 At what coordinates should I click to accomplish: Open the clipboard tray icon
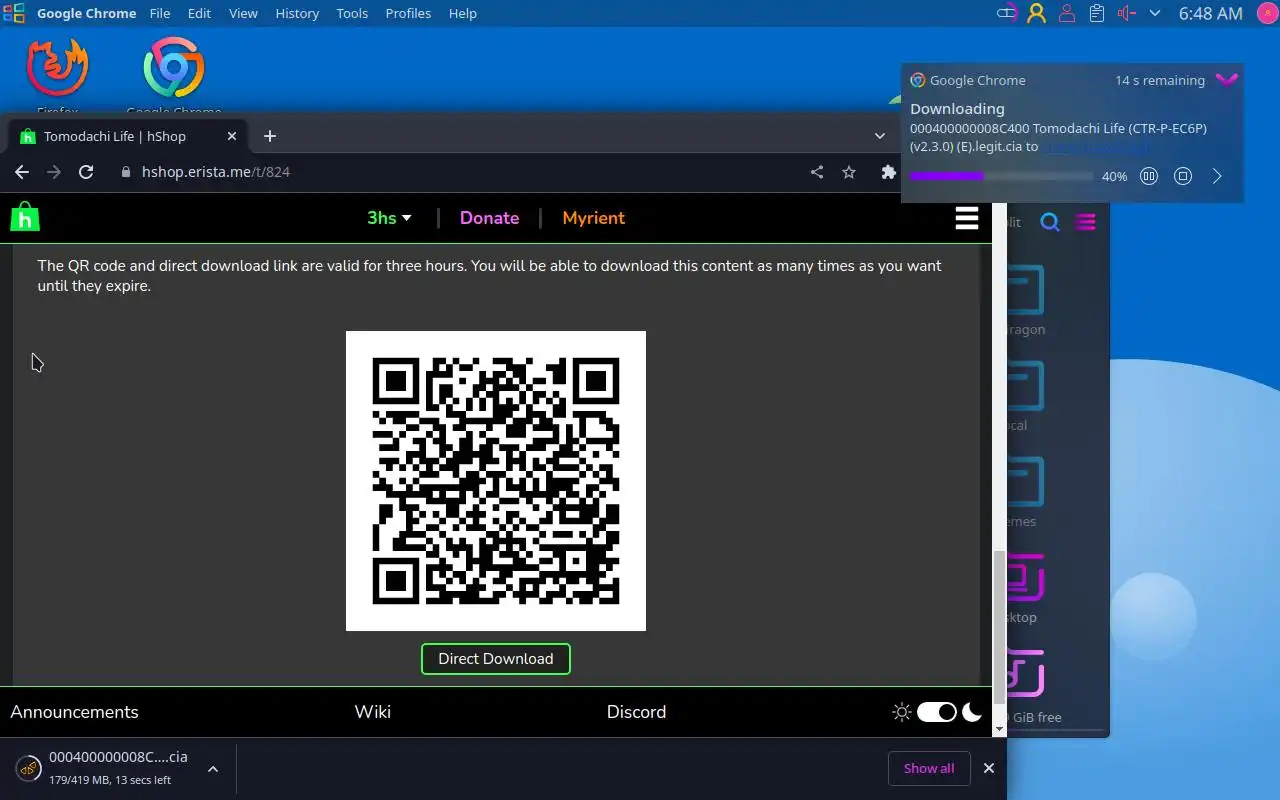click(1097, 13)
